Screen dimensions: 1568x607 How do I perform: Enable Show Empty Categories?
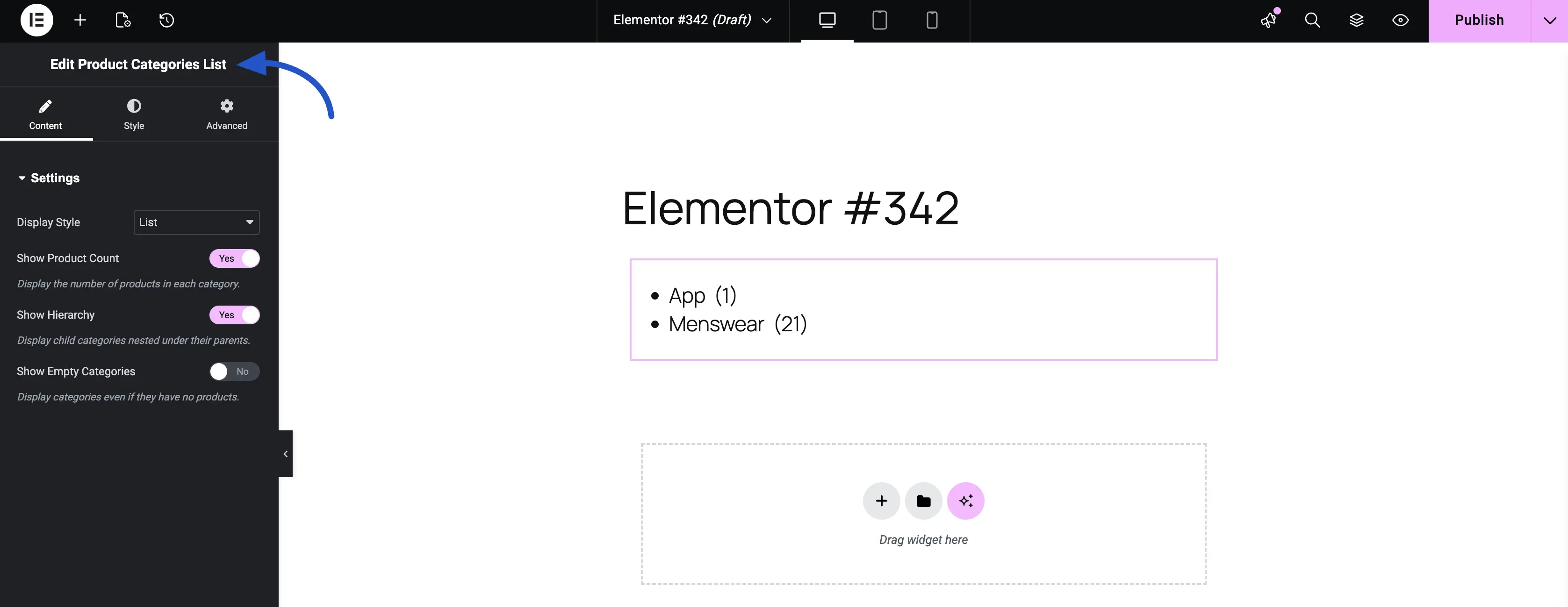pos(234,371)
